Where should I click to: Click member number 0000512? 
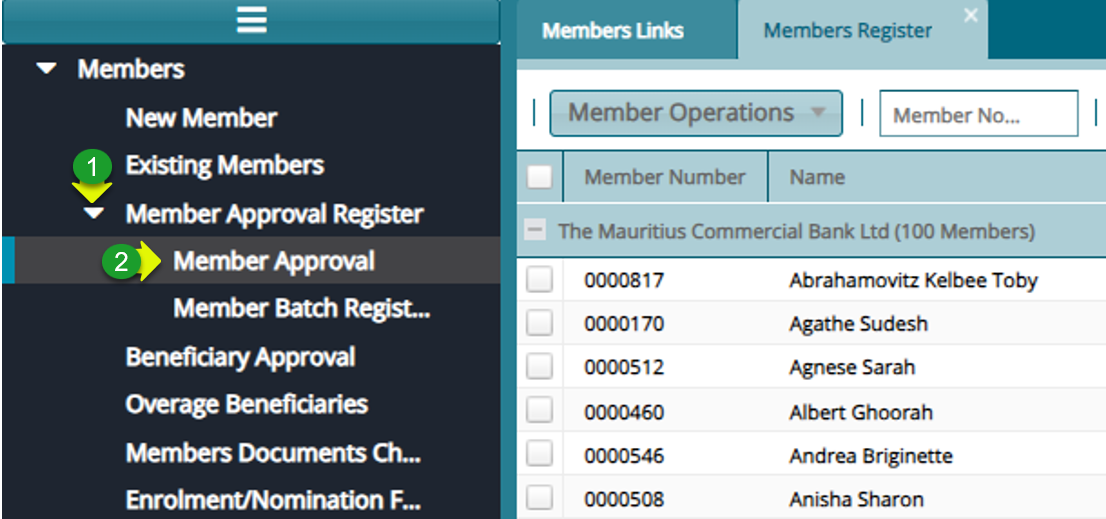click(x=624, y=367)
